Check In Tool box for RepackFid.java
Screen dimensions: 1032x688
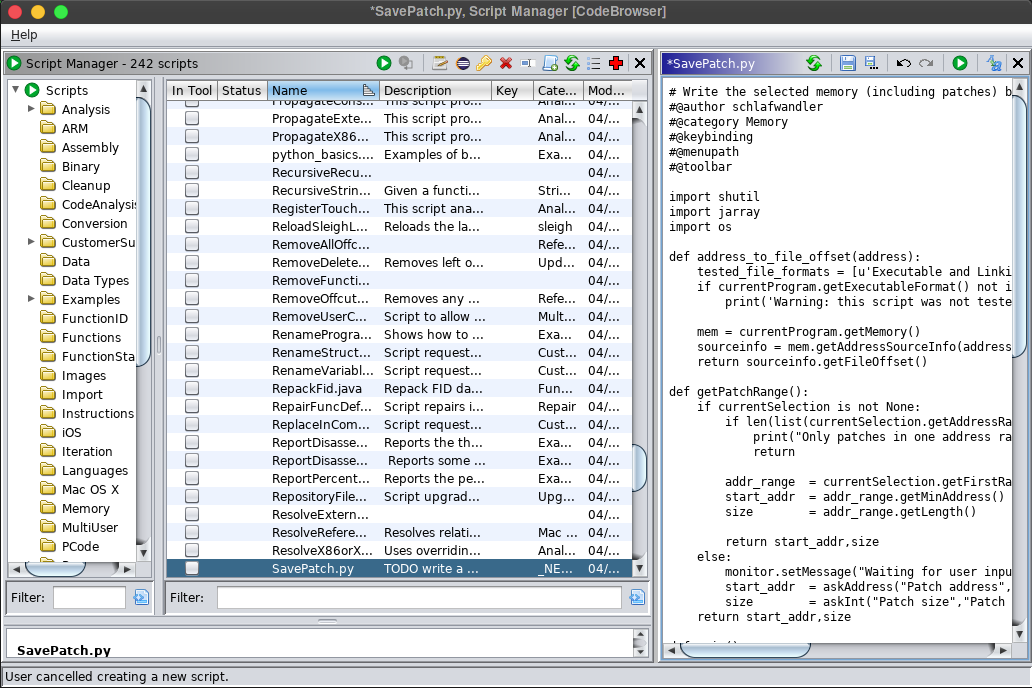point(192,388)
